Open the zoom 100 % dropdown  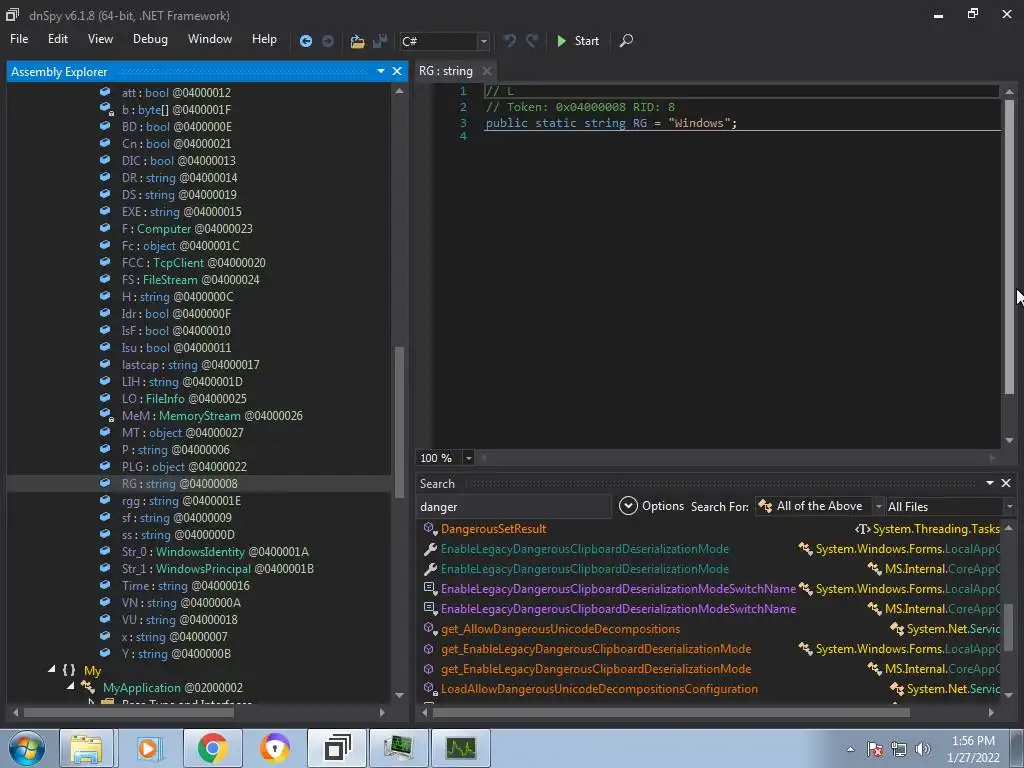click(468, 458)
